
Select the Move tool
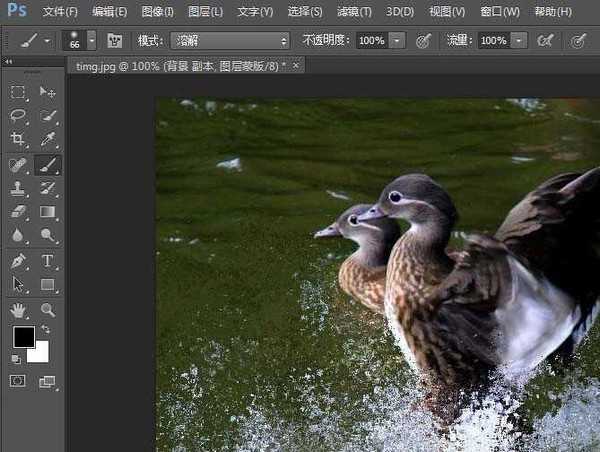pos(47,92)
